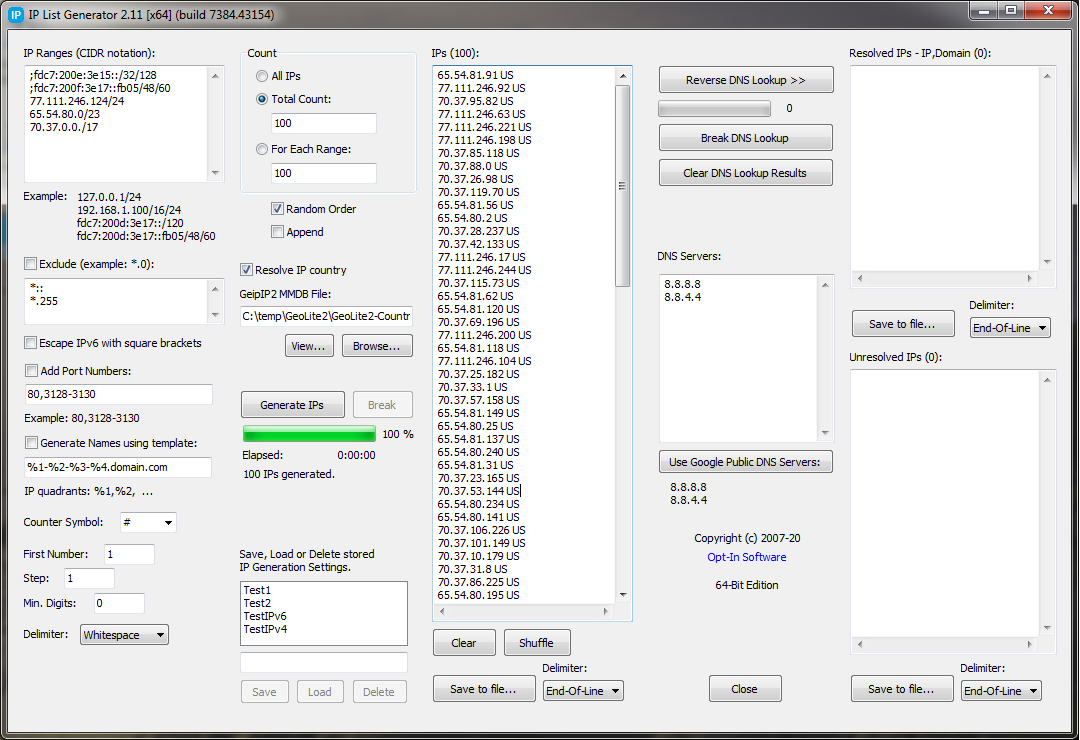Screen dimensions: 1080x740
Task: Enable the Append checkbox
Action: click(x=278, y=232)
